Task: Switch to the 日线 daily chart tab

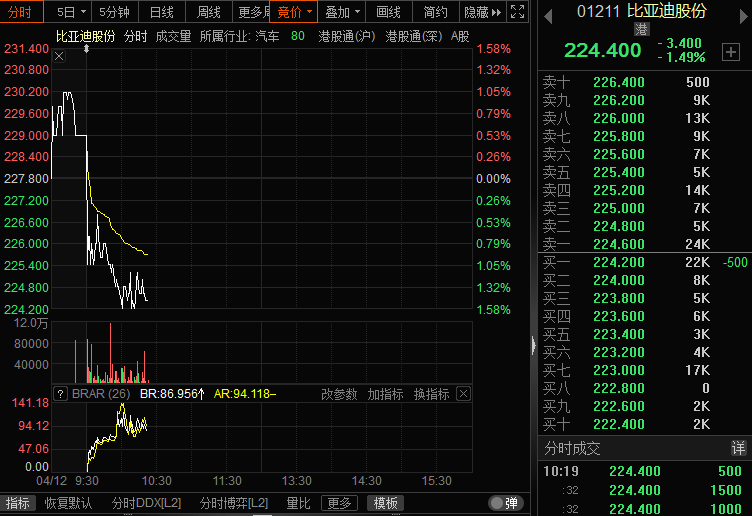Action: (x=161, y=12)
